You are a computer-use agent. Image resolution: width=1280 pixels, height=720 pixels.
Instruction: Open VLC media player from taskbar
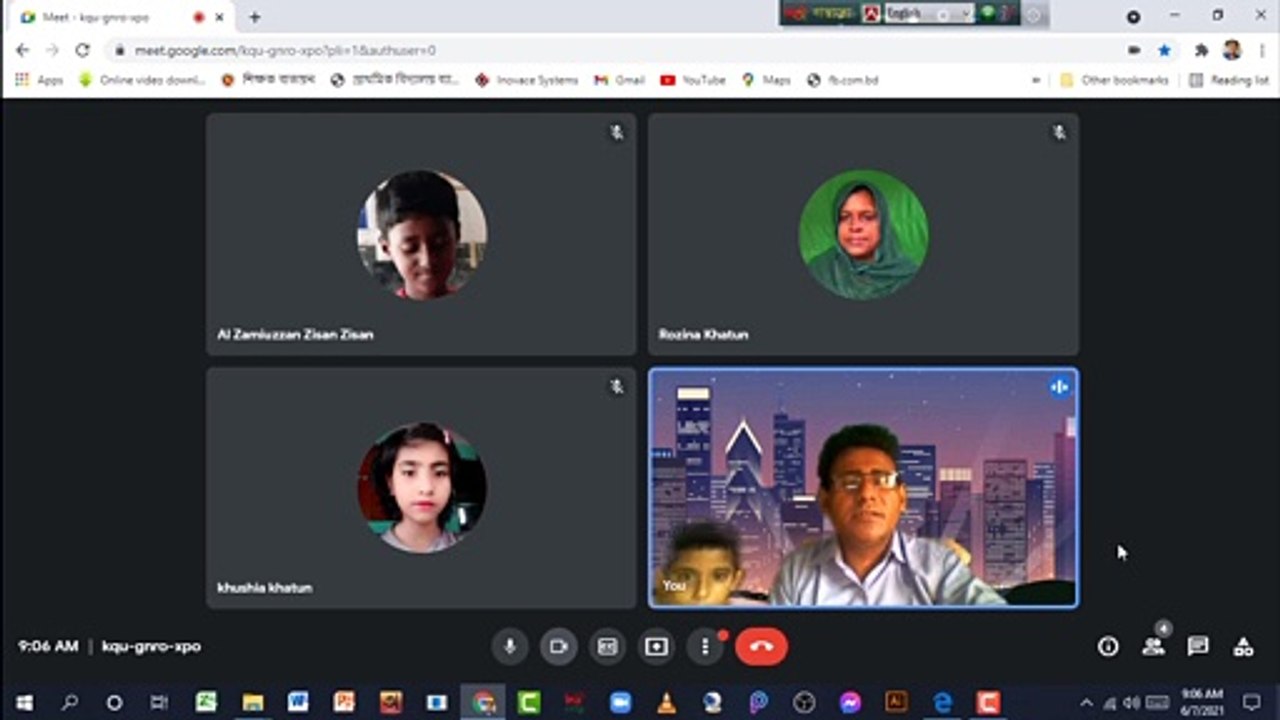tap(666, 702)
